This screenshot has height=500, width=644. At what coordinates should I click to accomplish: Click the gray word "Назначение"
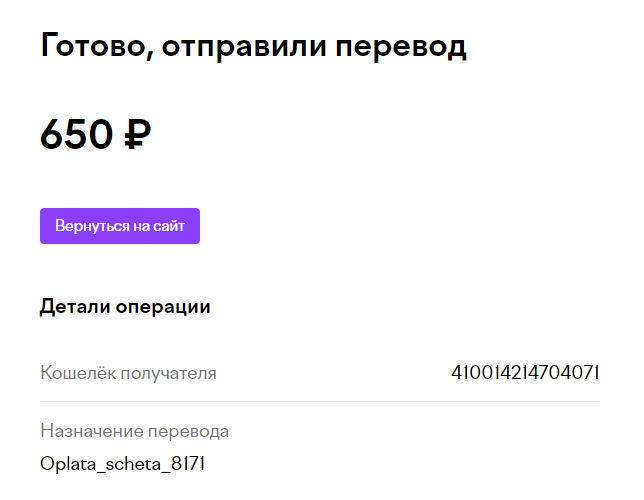coord(91,431)
